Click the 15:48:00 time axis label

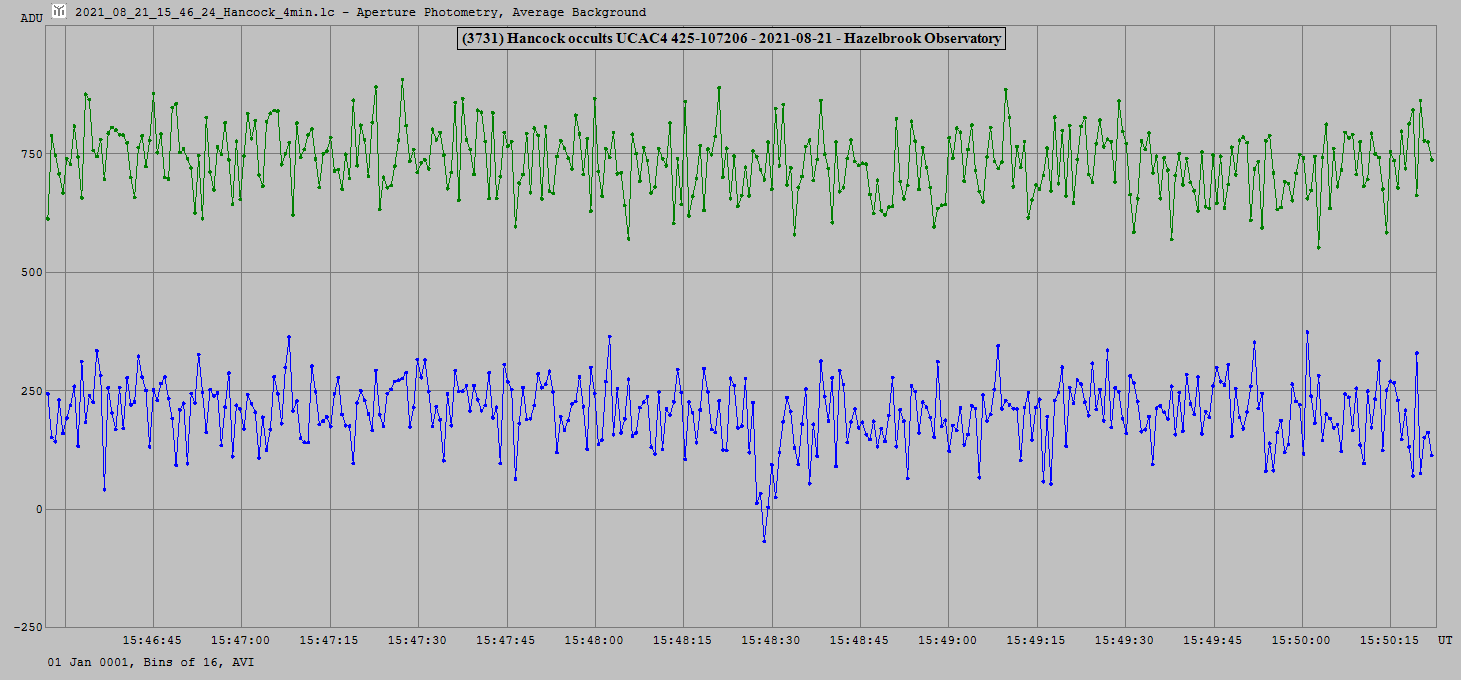coord(594,640)
